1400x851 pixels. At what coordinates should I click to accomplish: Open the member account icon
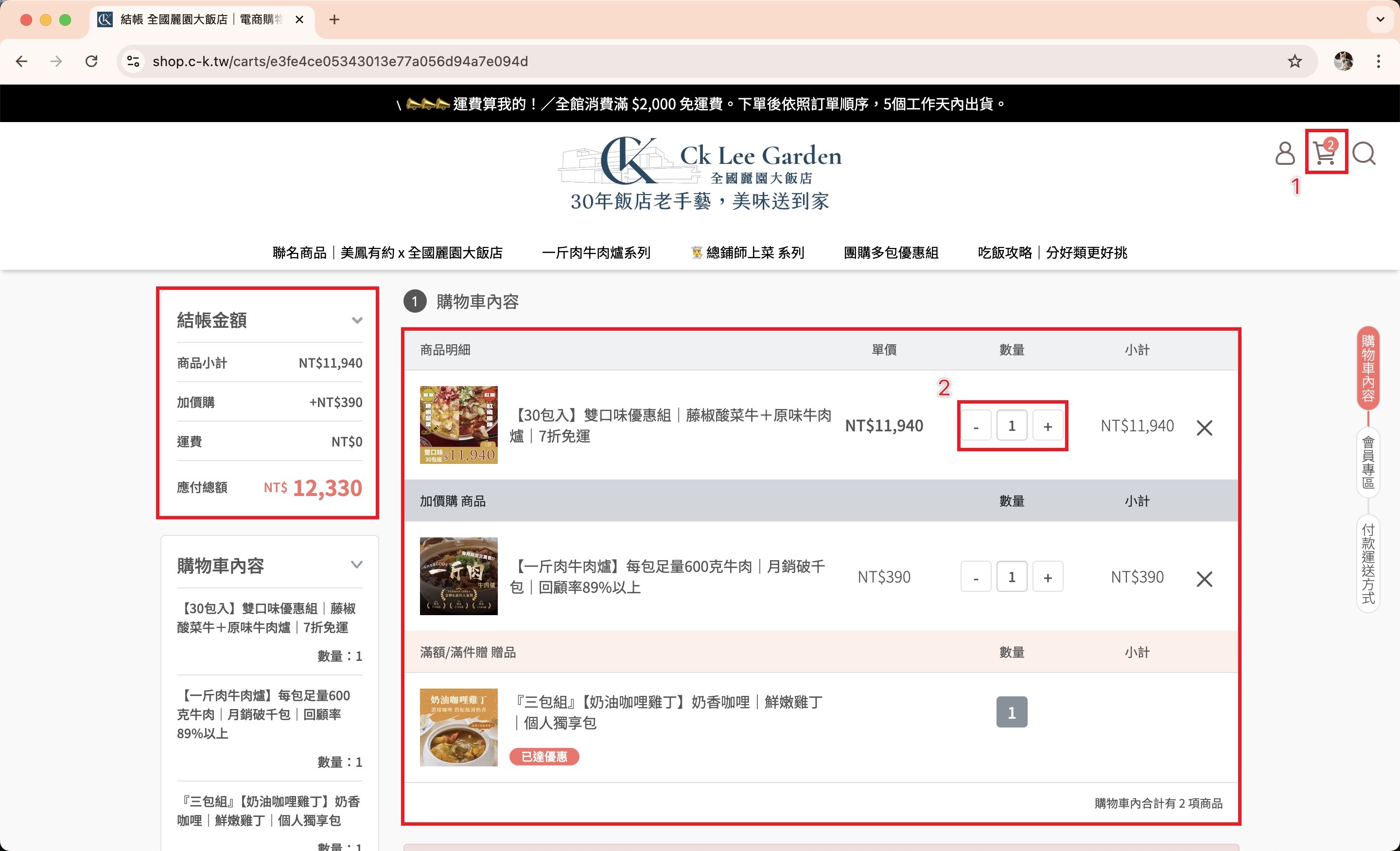pyautogui.click(x=1285, y=153)
